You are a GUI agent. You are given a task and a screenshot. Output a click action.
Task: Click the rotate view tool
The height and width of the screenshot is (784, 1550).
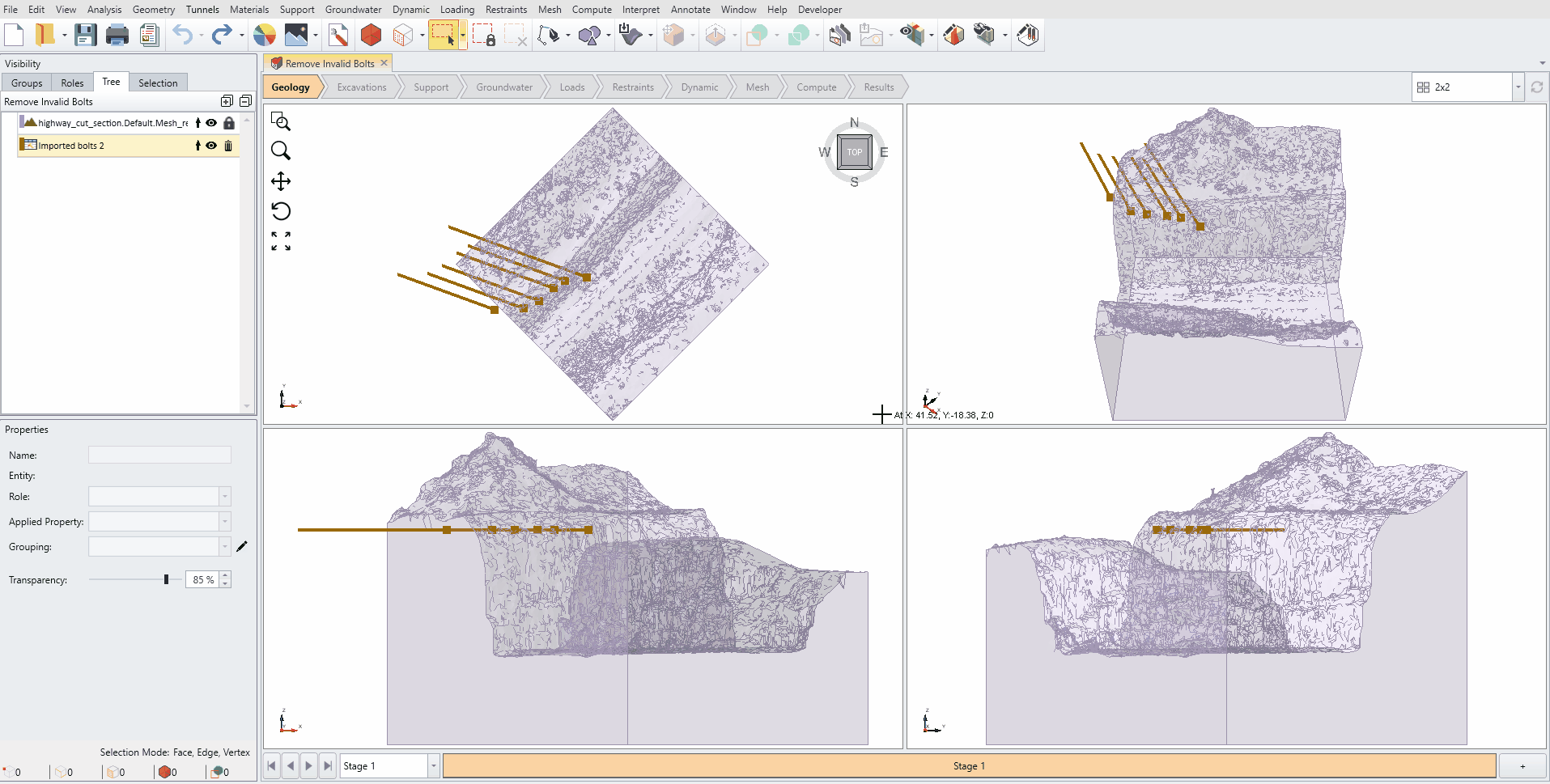[x=281, y=211]
